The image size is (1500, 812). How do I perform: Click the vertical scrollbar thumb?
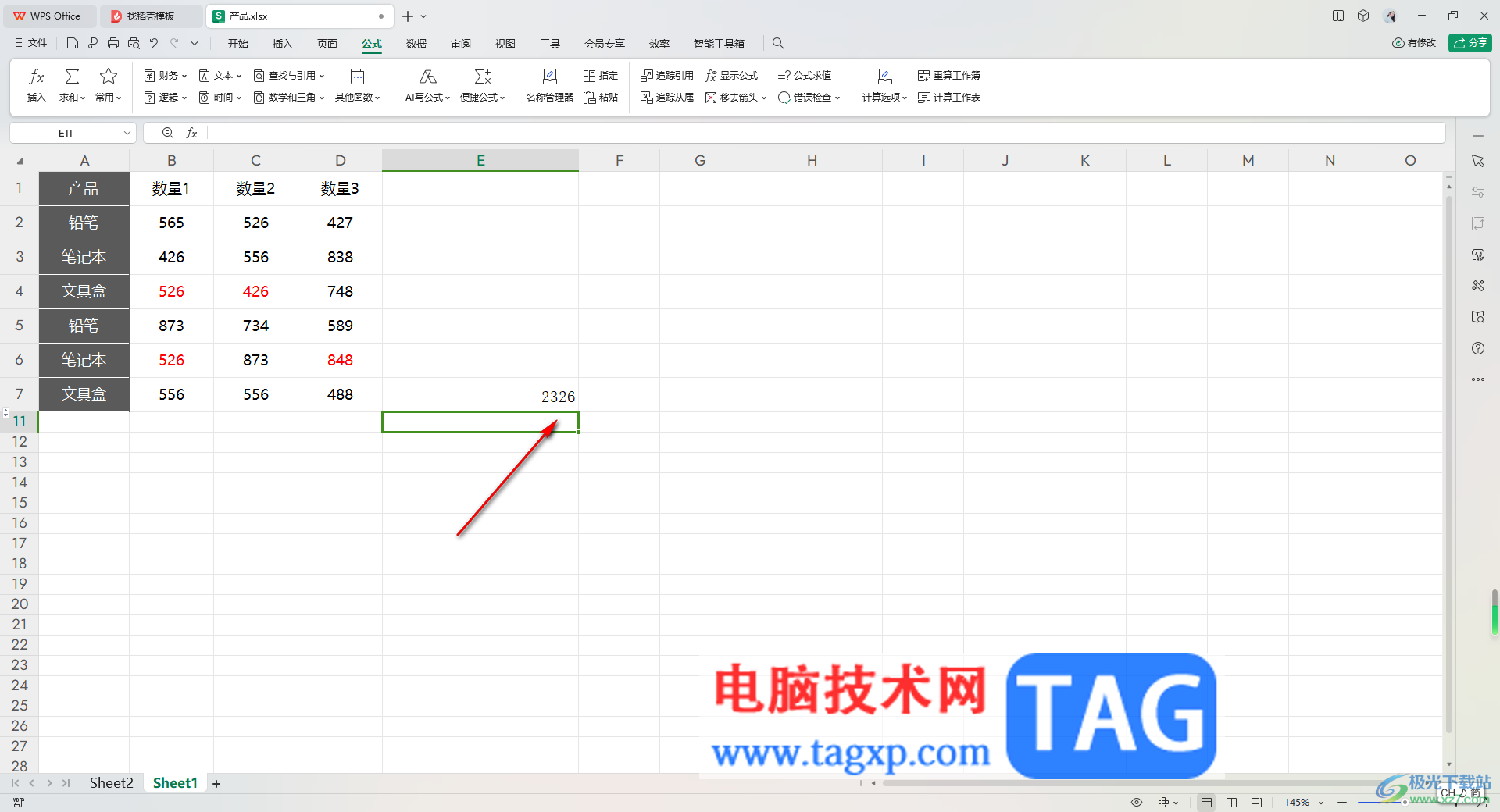click(1449, 465)
